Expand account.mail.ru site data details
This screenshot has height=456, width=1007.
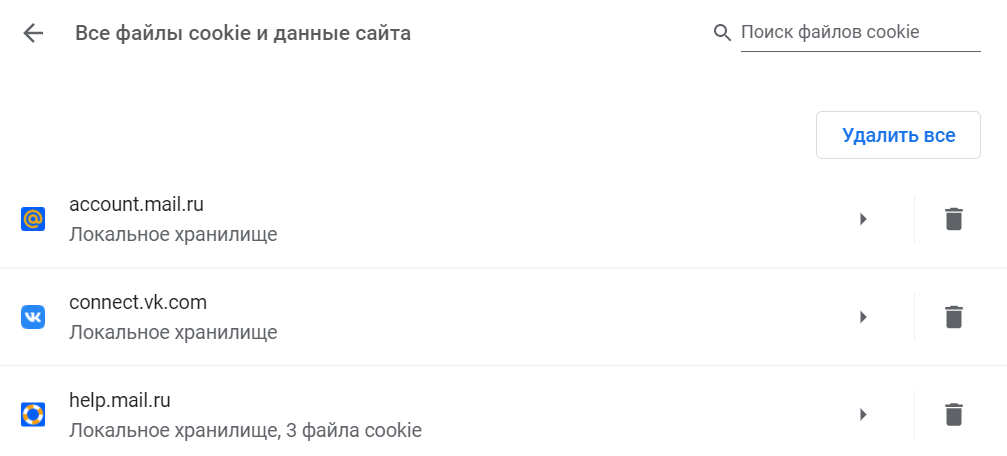coord(863,219)
